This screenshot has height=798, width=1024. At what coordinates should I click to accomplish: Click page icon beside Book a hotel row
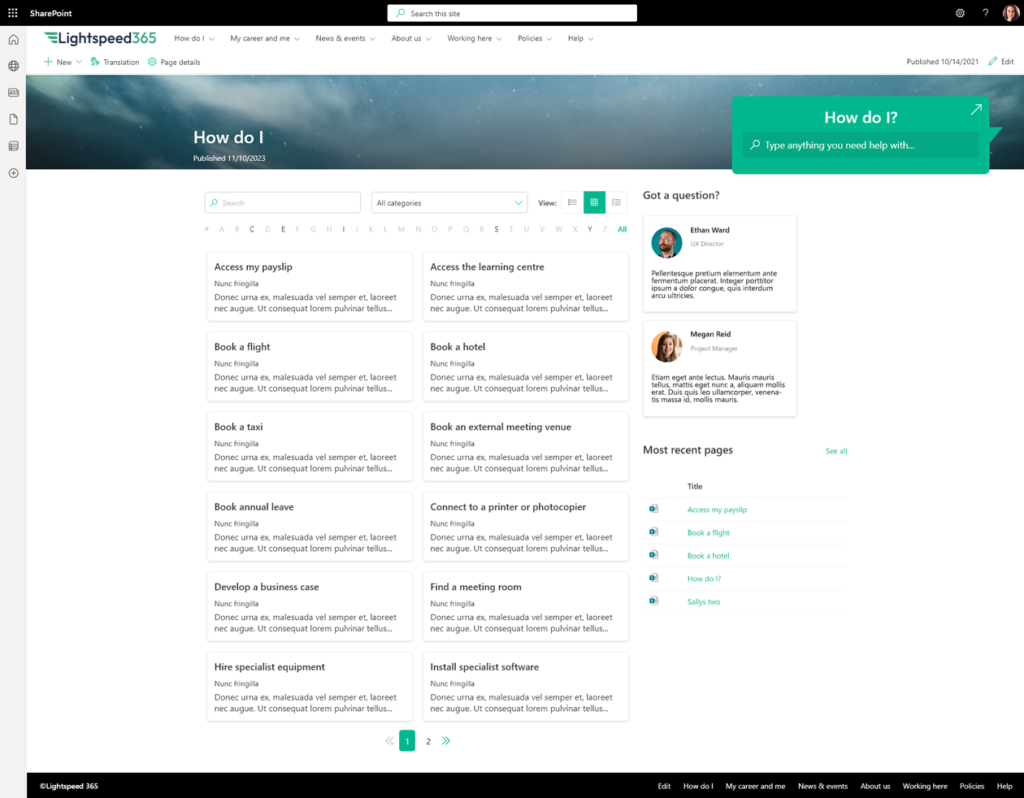pyautogui.click(x=653, y=554)
